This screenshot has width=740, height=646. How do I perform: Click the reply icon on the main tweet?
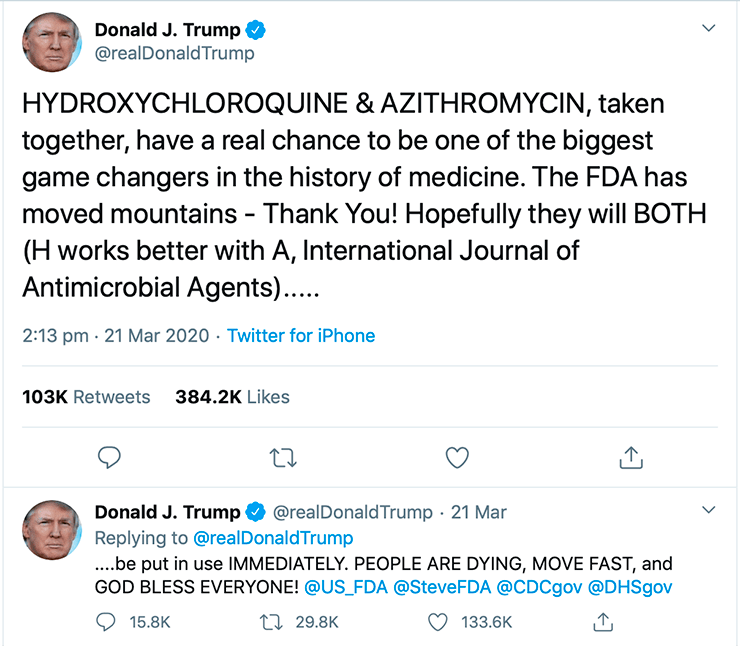(109, 457)
